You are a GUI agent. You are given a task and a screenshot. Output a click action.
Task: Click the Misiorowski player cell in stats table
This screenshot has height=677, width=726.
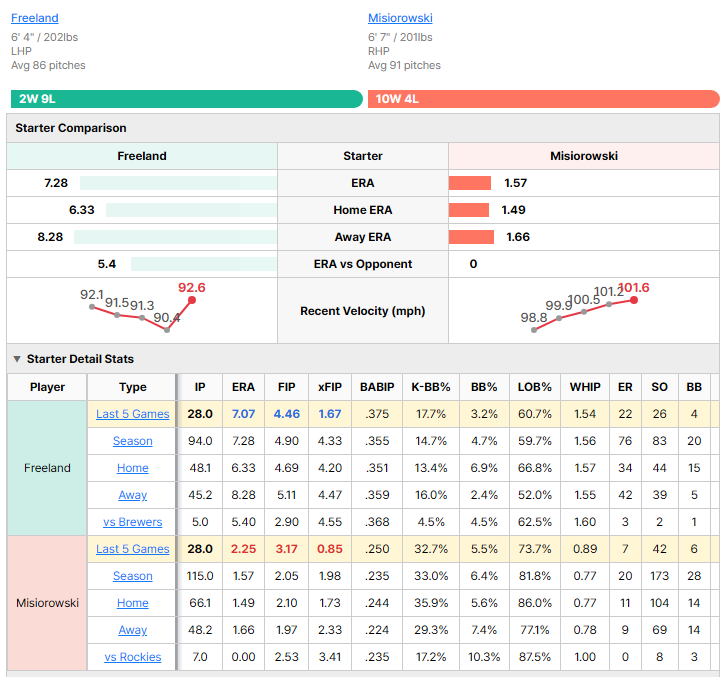click(x=47, y=603)
